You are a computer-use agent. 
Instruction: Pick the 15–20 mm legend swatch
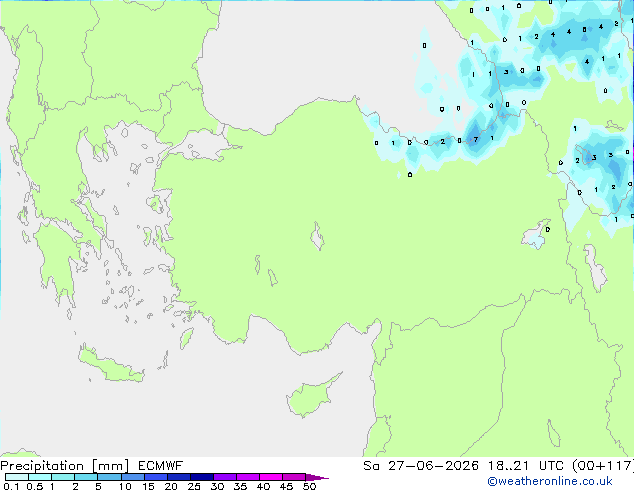[155, 477]
